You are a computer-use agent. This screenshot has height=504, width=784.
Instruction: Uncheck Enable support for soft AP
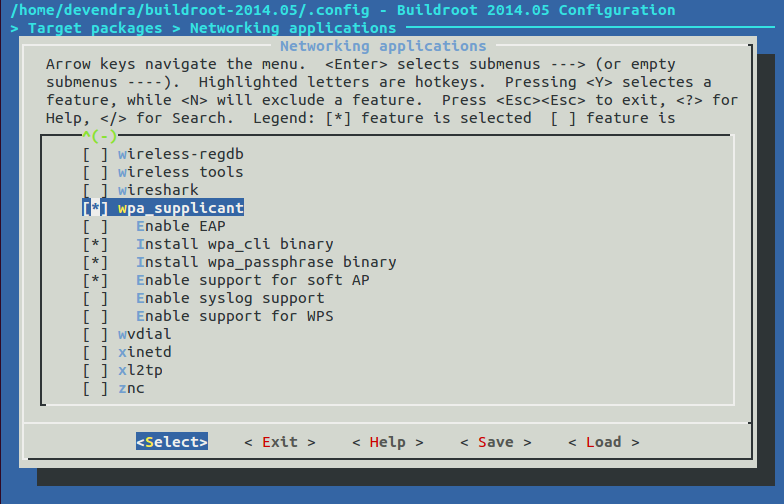tap(95, 280)
